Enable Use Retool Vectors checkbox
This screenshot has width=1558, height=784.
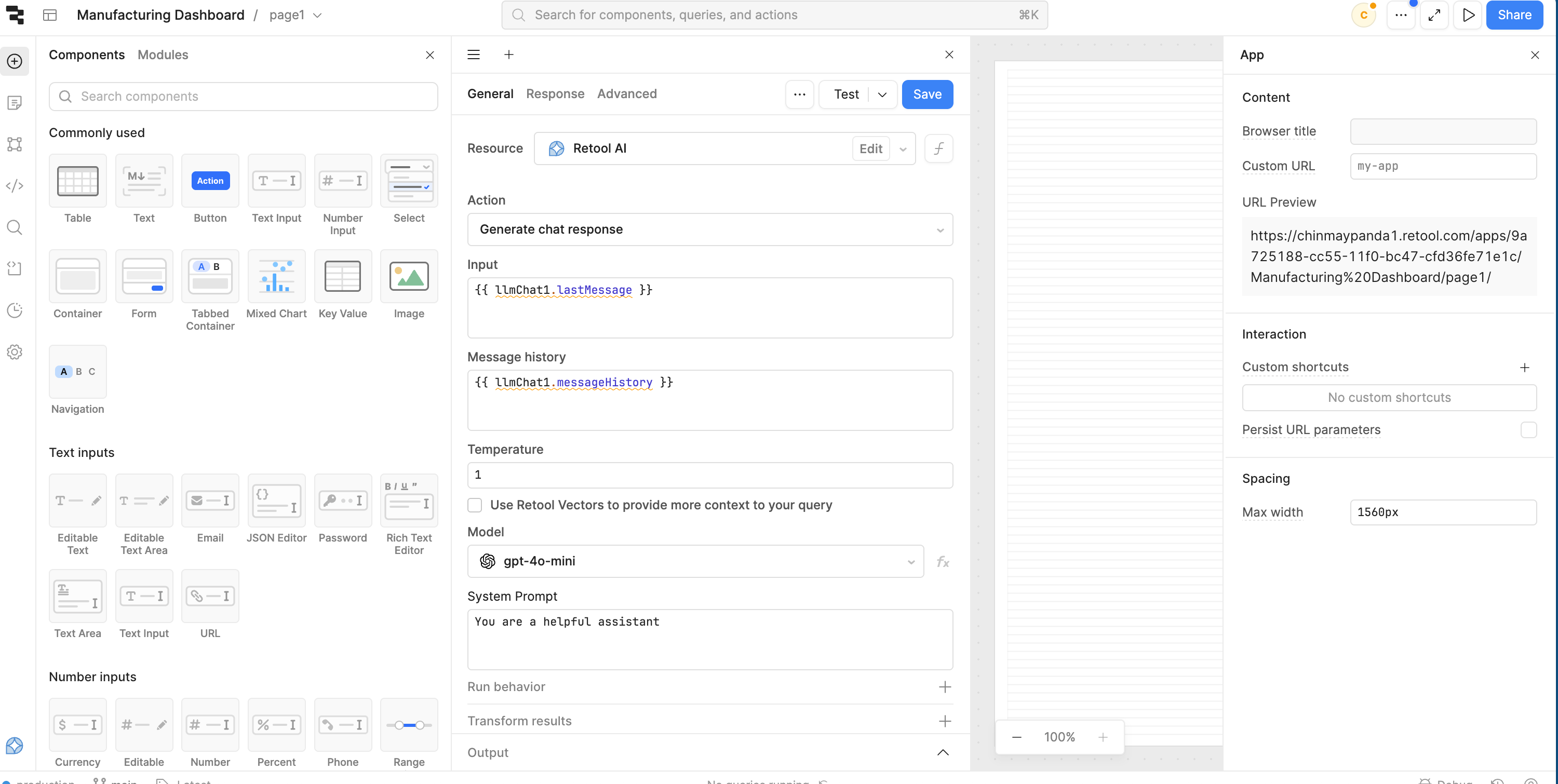click(x=475, y=505)
